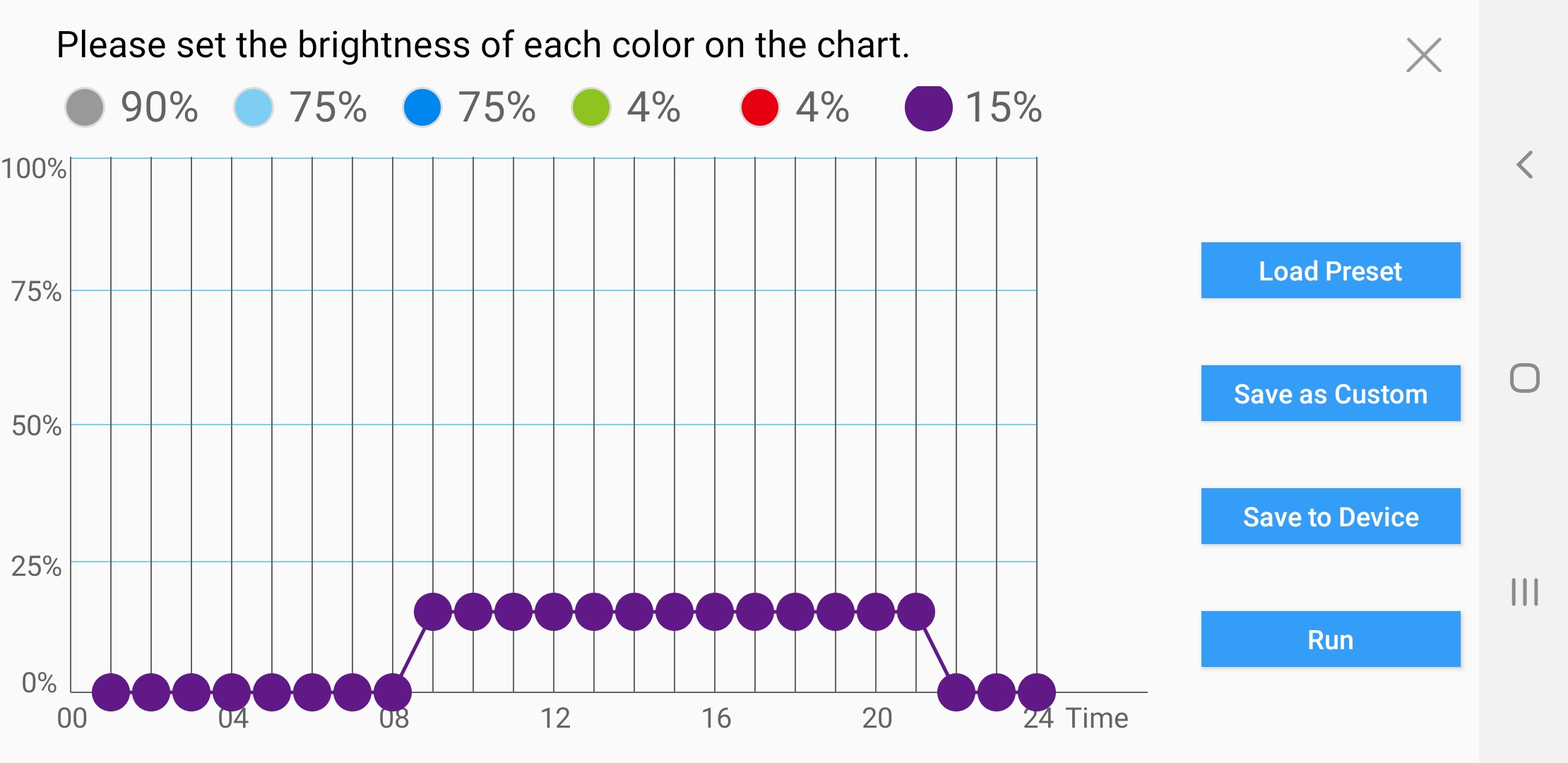Select the dark blue color channel

(x=422, y=107)
